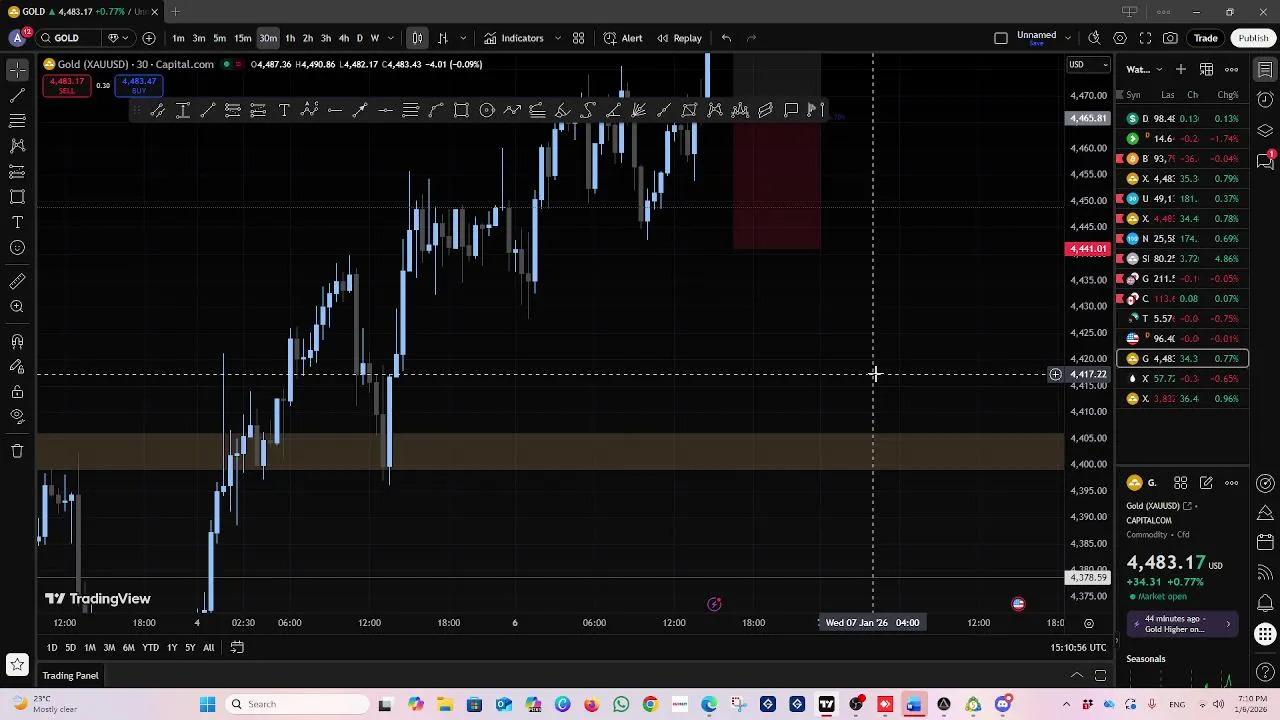Open Alerts panel alarm clock icon
This screenshot has width=1280, height=720.
click(x=1265, y=99)
